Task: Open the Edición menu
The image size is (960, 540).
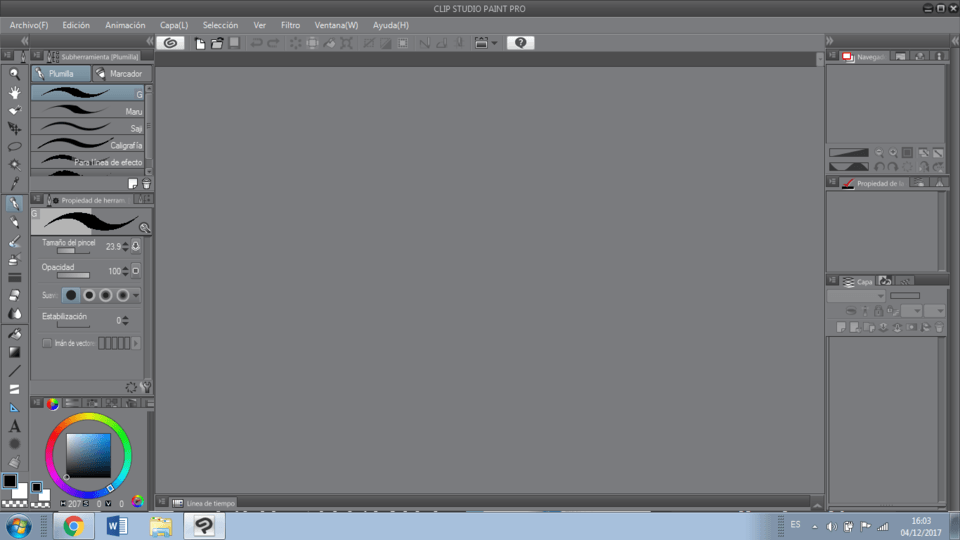Action: point(76,25)
